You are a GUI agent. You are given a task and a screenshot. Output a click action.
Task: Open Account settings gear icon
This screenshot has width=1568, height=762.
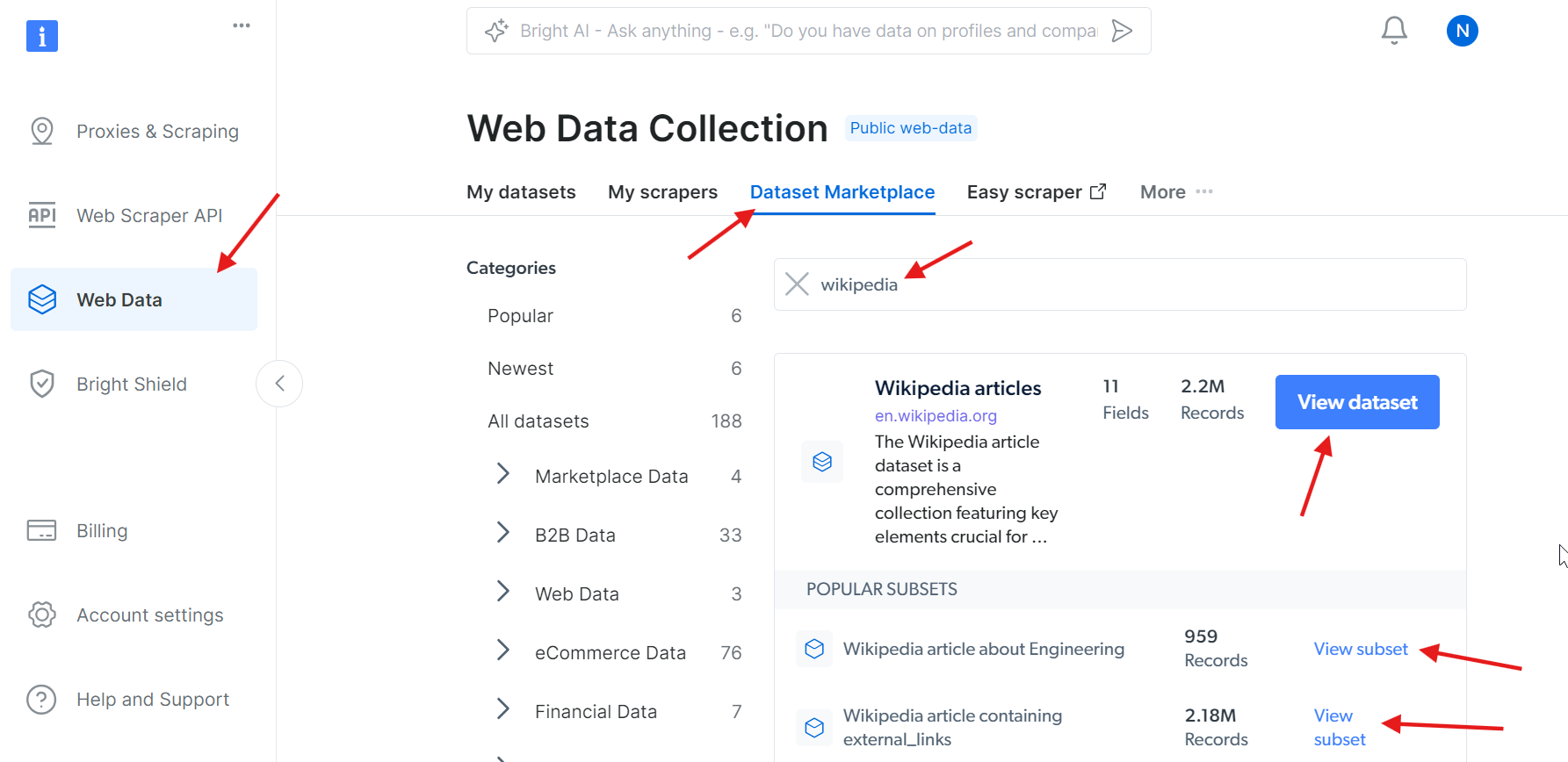click(x=41, y=615)
